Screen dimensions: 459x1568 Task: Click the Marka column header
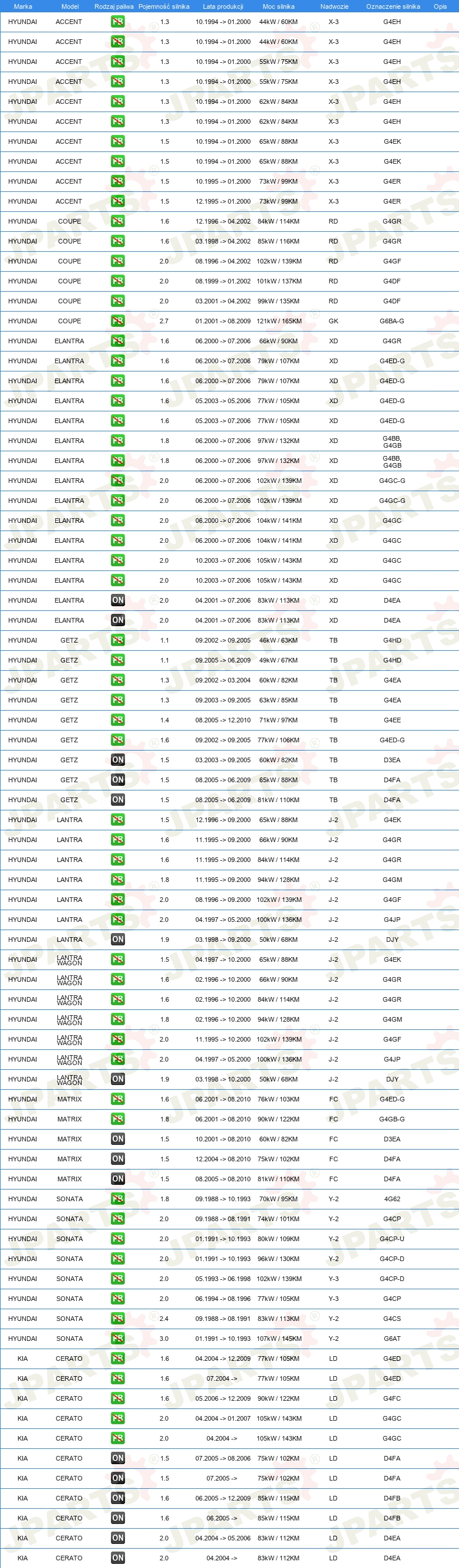22,6
